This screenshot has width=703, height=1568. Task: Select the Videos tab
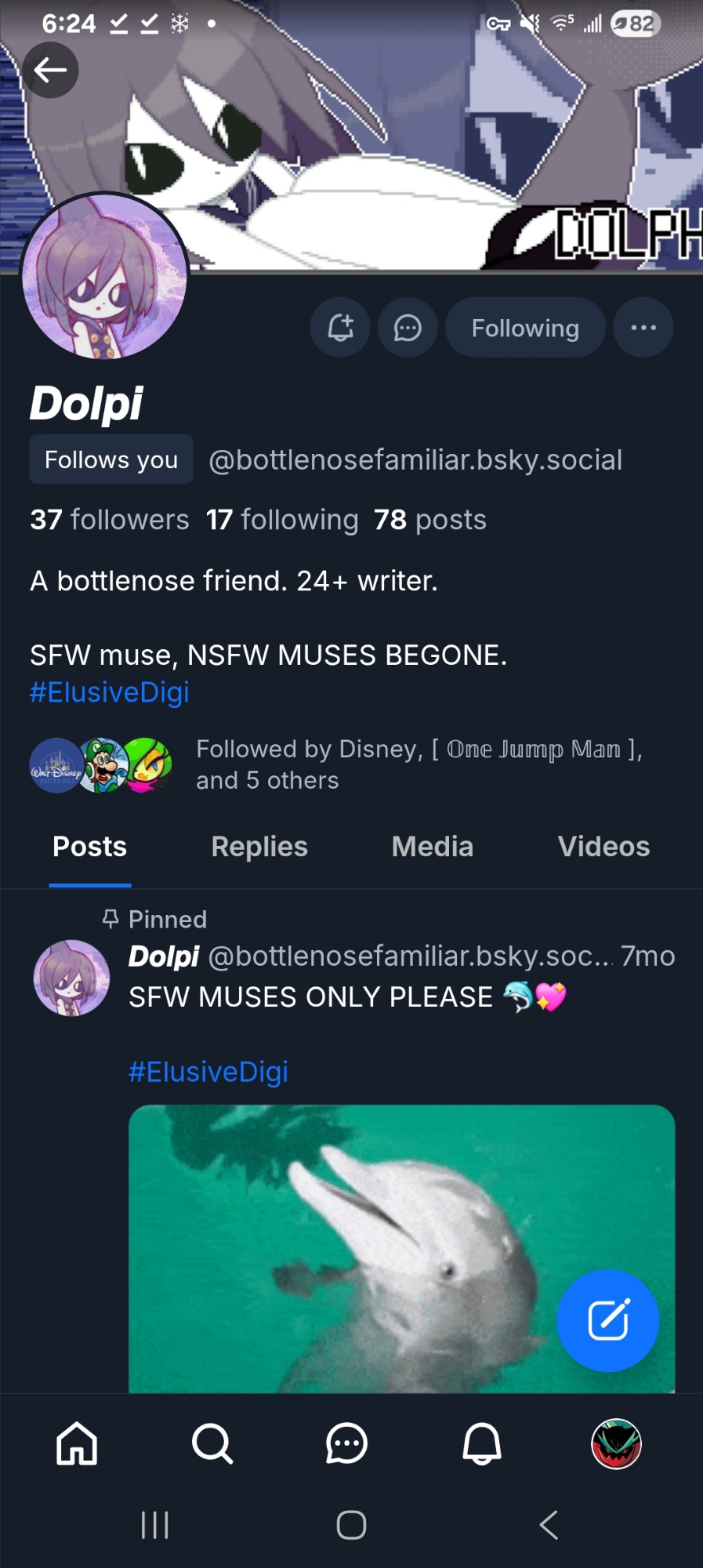click(603, 847)
